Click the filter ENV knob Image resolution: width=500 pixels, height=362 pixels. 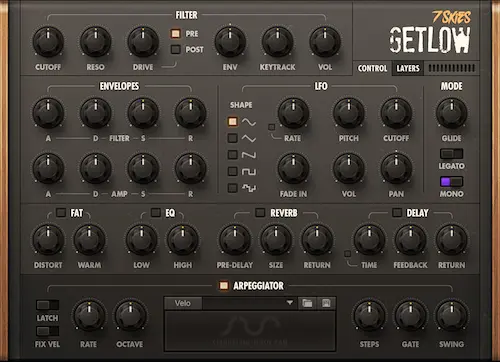[x=230, y=42]
